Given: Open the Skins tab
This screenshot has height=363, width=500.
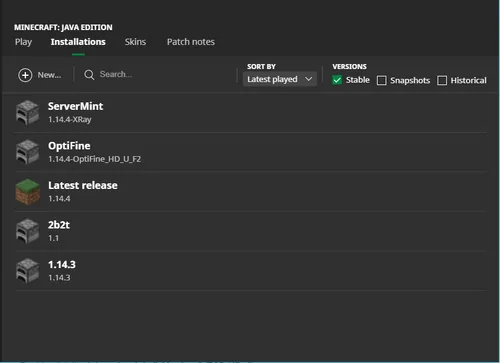Looking at the screenshot, I should (135, 42).
